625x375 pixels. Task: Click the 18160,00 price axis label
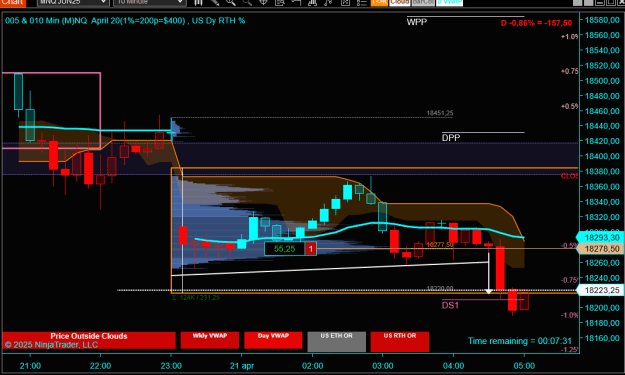click(602, 338)
